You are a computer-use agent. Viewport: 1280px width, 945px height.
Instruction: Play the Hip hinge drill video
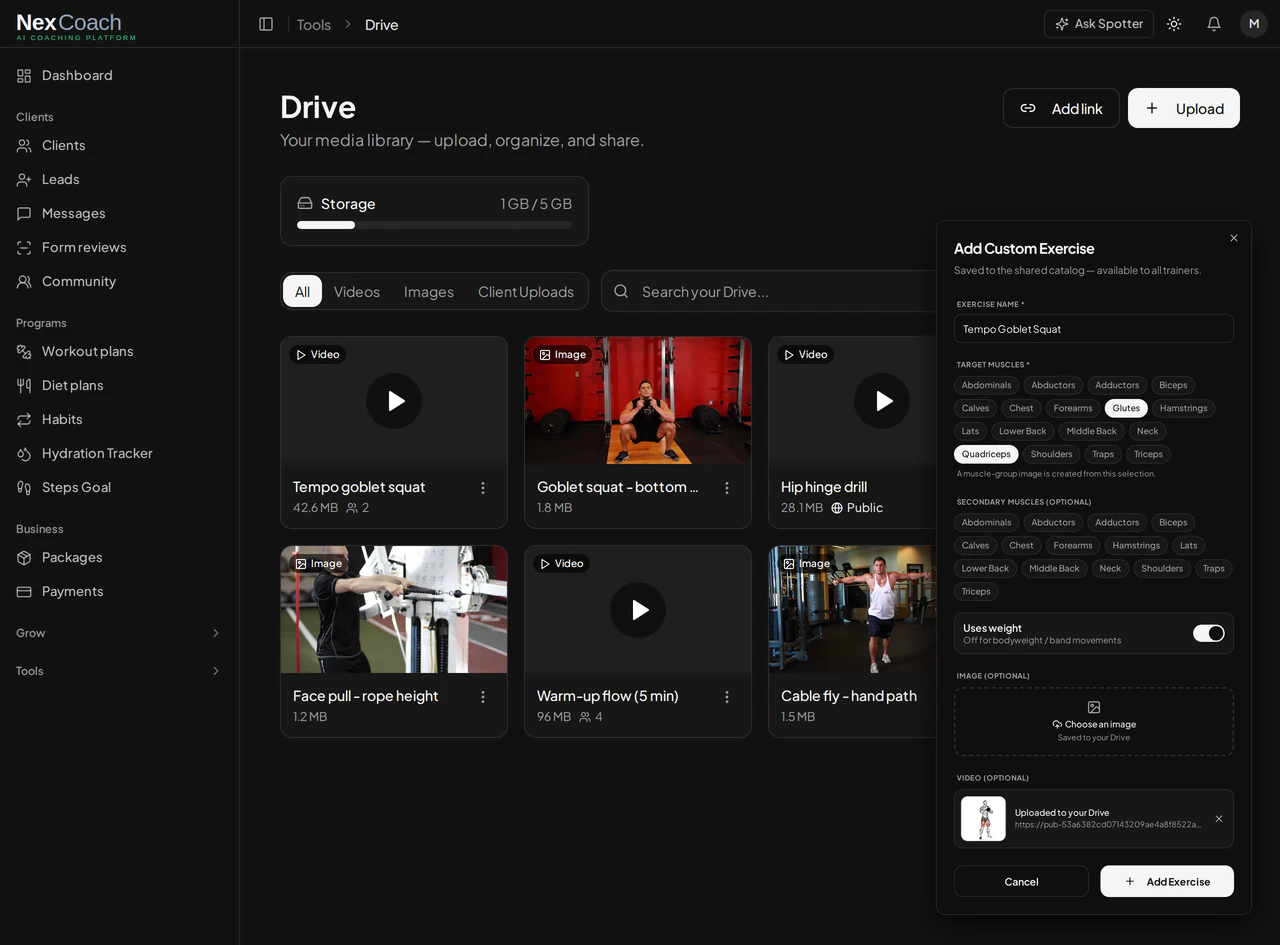(882, 401)
